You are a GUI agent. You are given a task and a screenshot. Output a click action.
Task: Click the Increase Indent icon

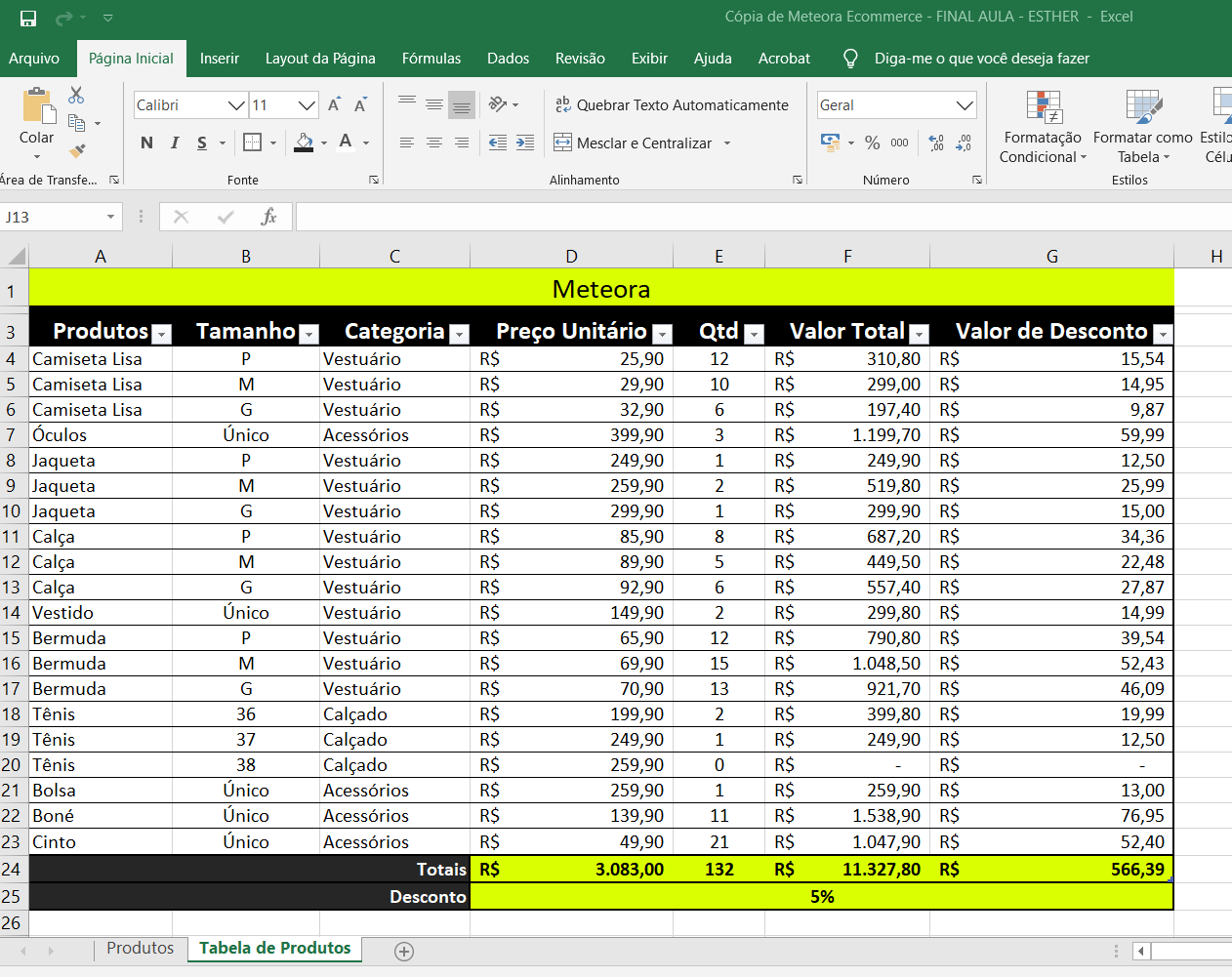click(525, 143)
